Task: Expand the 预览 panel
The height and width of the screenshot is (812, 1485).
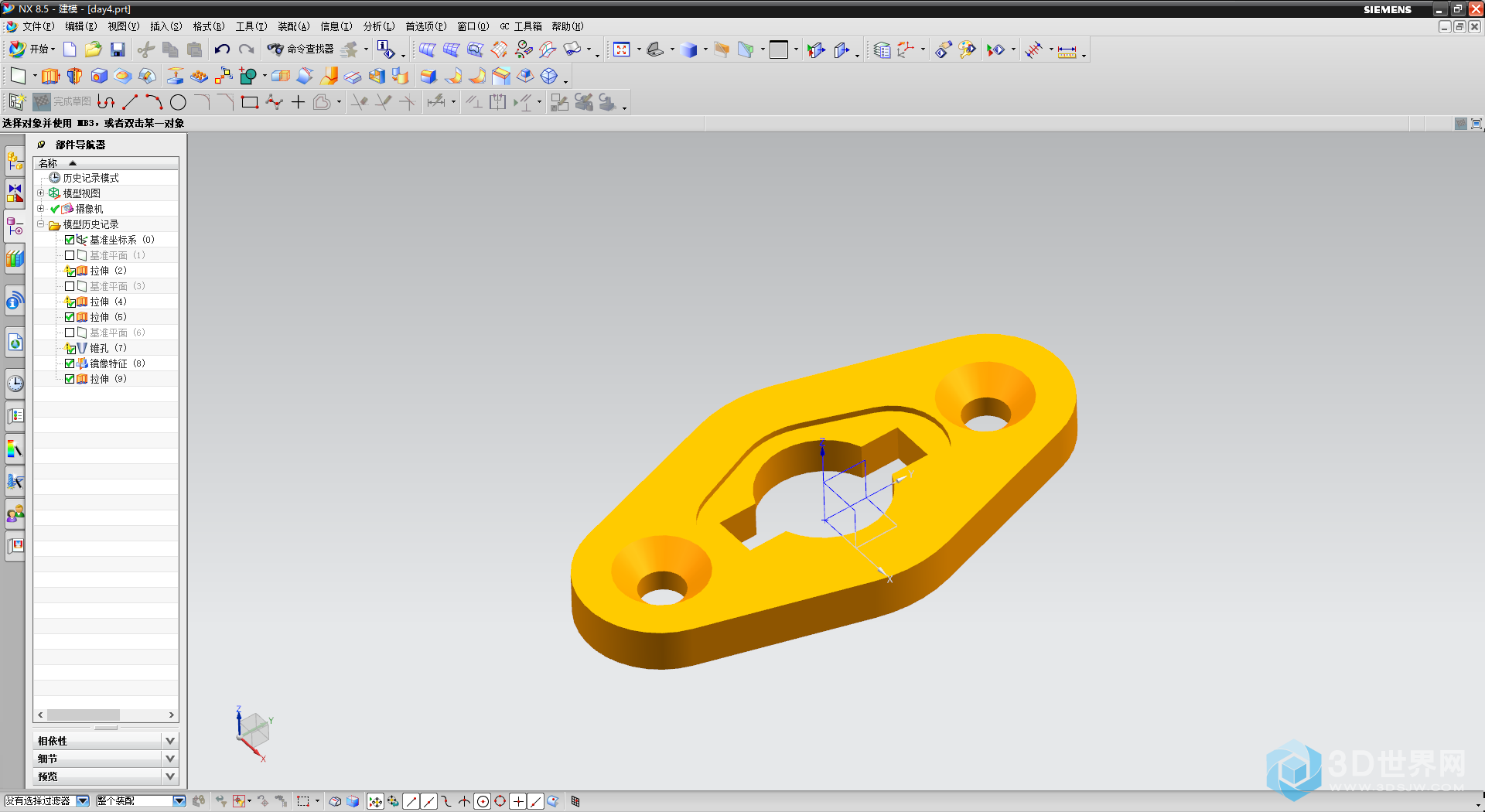Action: pyautogui.click(x=170, y=776)
